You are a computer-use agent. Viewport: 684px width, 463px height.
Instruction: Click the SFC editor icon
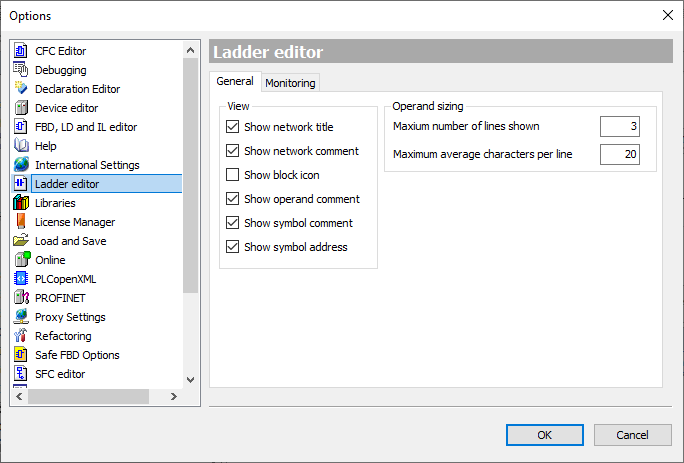click(x=21, y=374)
